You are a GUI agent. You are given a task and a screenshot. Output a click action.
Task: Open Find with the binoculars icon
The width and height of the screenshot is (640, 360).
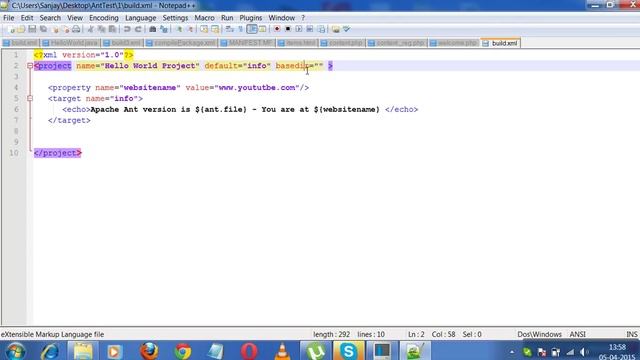[153, 29]
